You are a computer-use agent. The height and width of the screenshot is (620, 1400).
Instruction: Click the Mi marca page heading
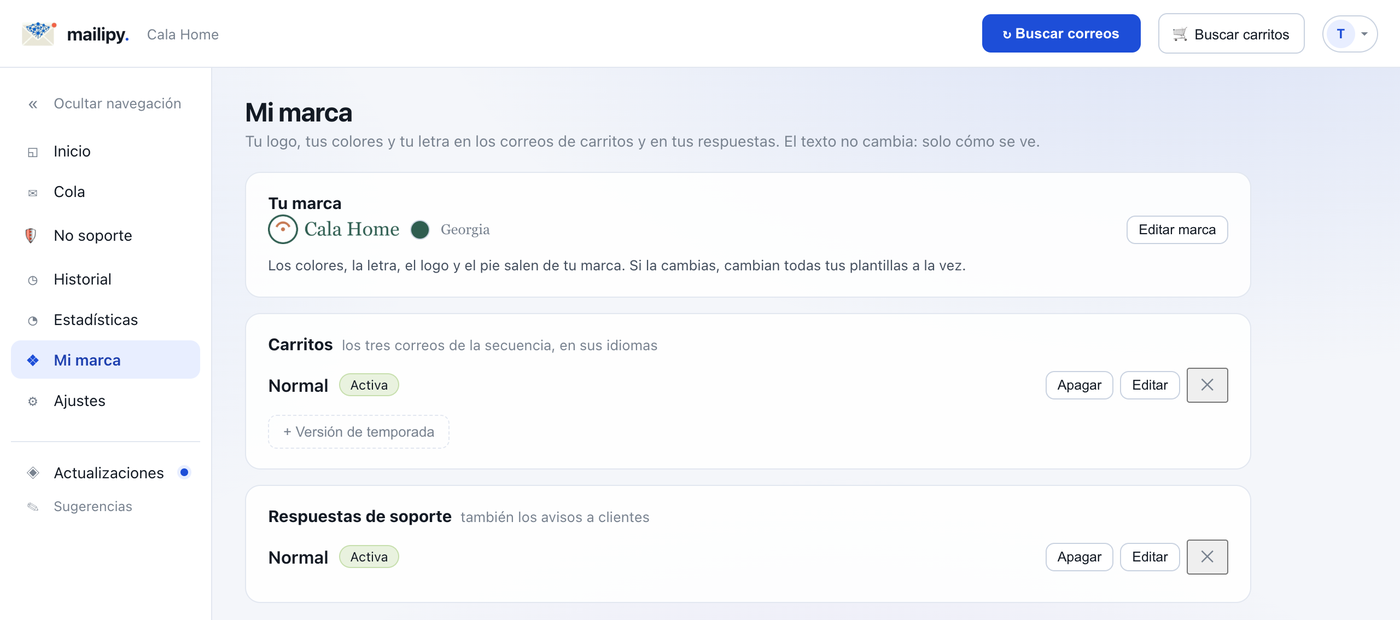tap(299, 113)
